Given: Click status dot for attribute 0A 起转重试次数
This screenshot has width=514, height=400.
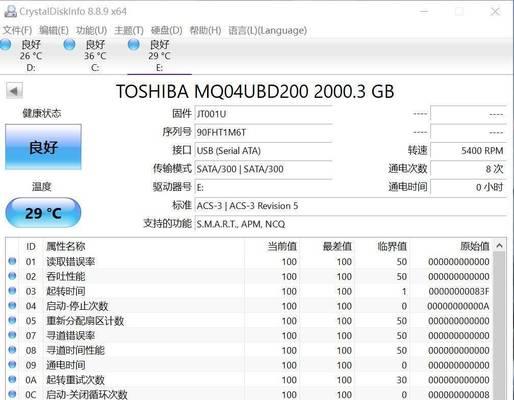Looking at the screenshot, I should 12,379.
